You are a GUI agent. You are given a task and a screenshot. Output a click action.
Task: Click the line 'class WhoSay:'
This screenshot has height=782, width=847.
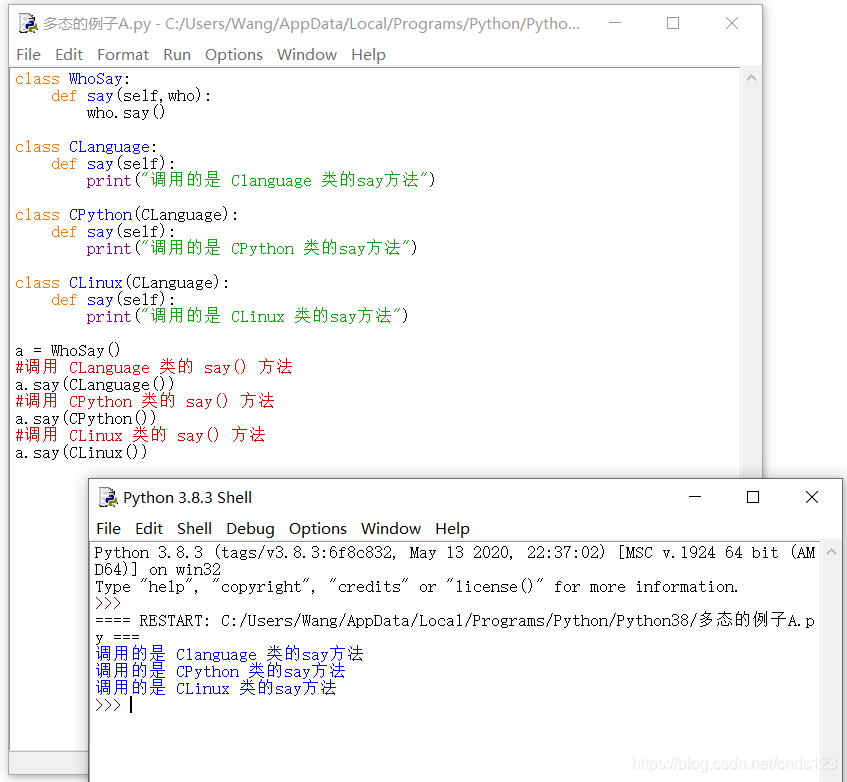72,79
